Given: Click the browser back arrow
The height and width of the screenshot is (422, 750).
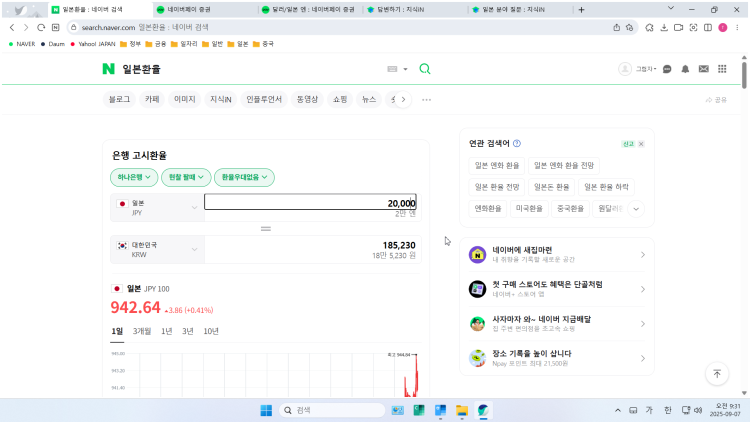Looking at the screenshot, I should click(12, 28).
